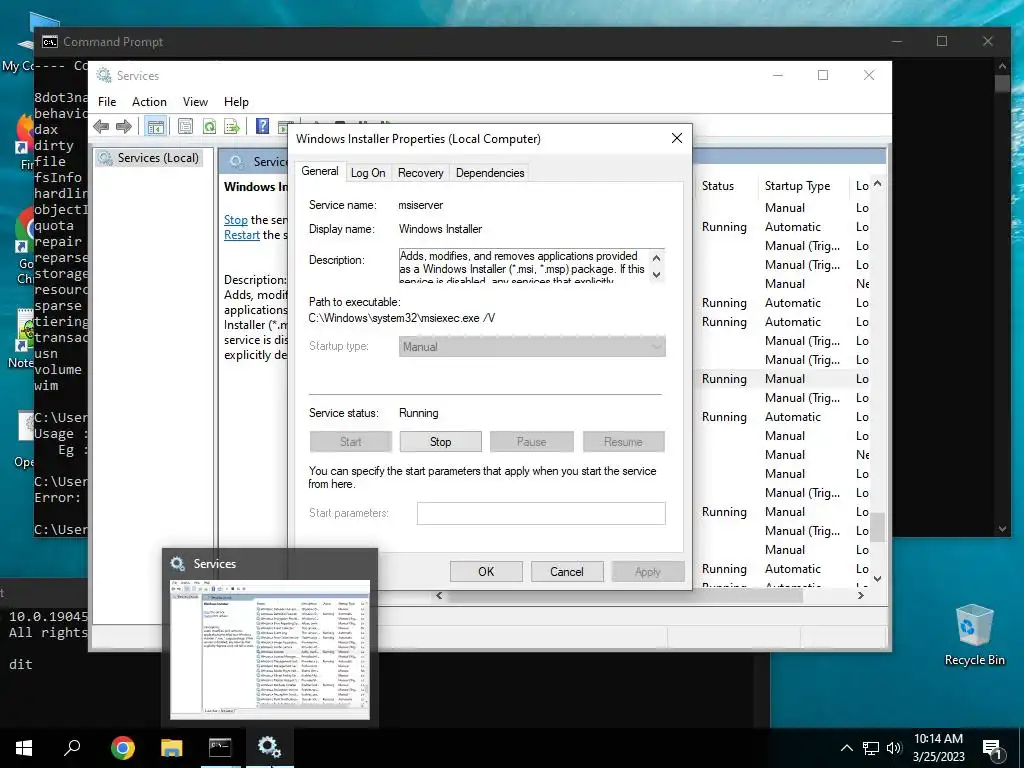Open the Startup type dropdown
The image size is (1024, 768).
point(532,347)
